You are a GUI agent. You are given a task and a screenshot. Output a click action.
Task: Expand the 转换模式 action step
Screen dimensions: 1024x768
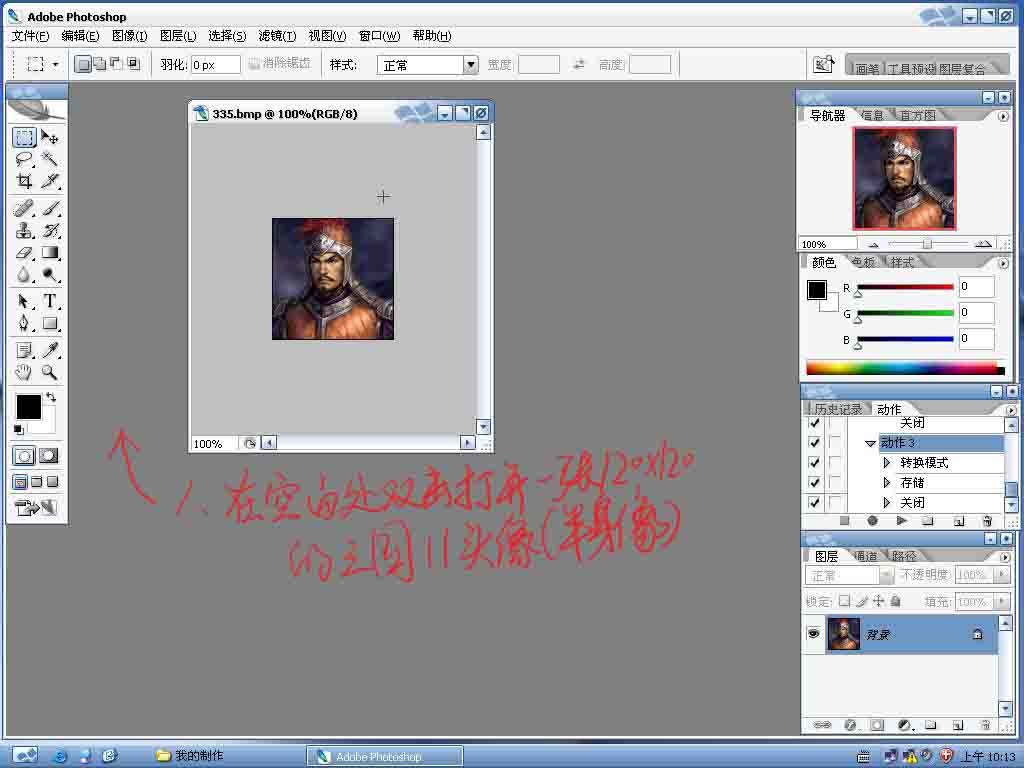887,463
